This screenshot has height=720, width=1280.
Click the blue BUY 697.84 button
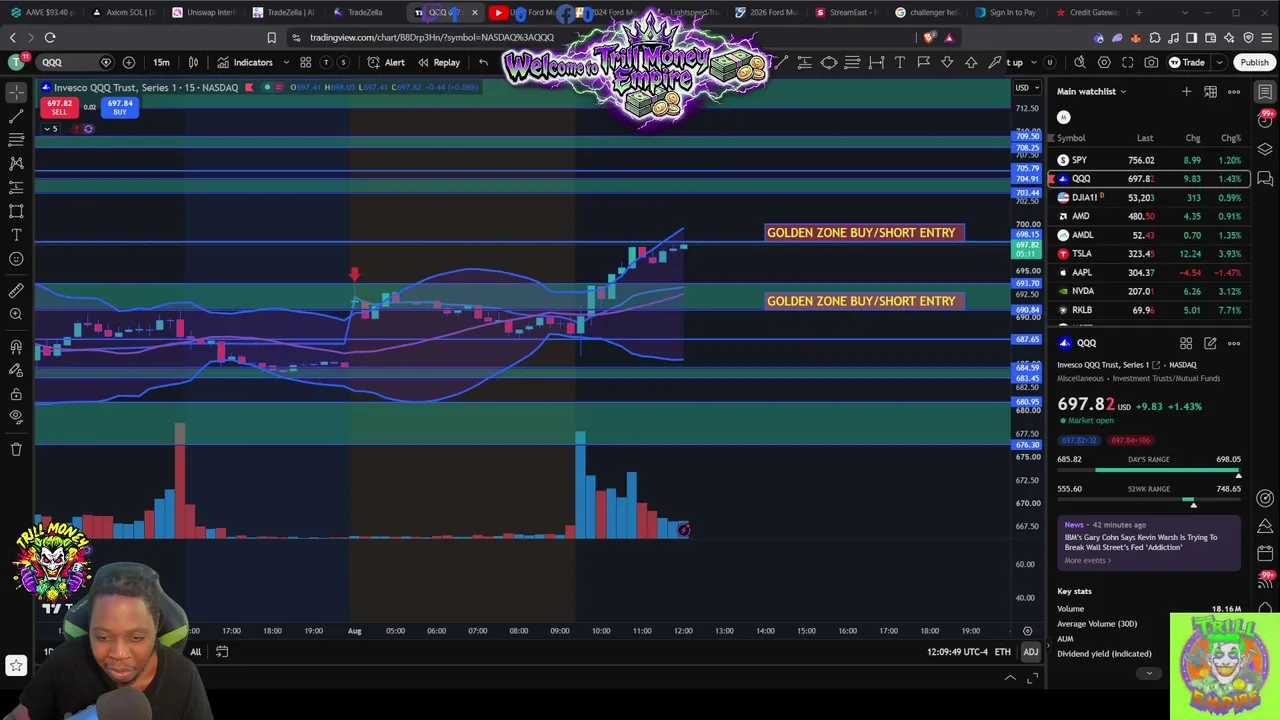click(120, 107)
